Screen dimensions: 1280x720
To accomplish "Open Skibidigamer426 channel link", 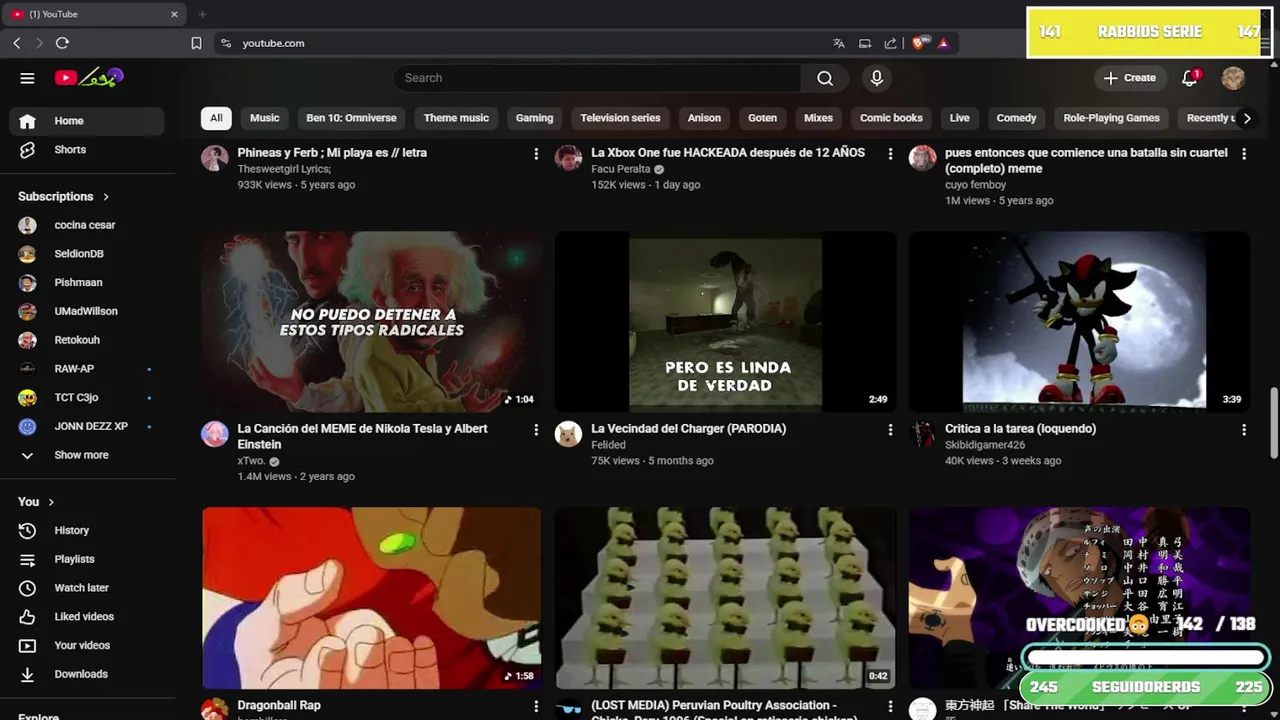I will [x=985, y=445].
